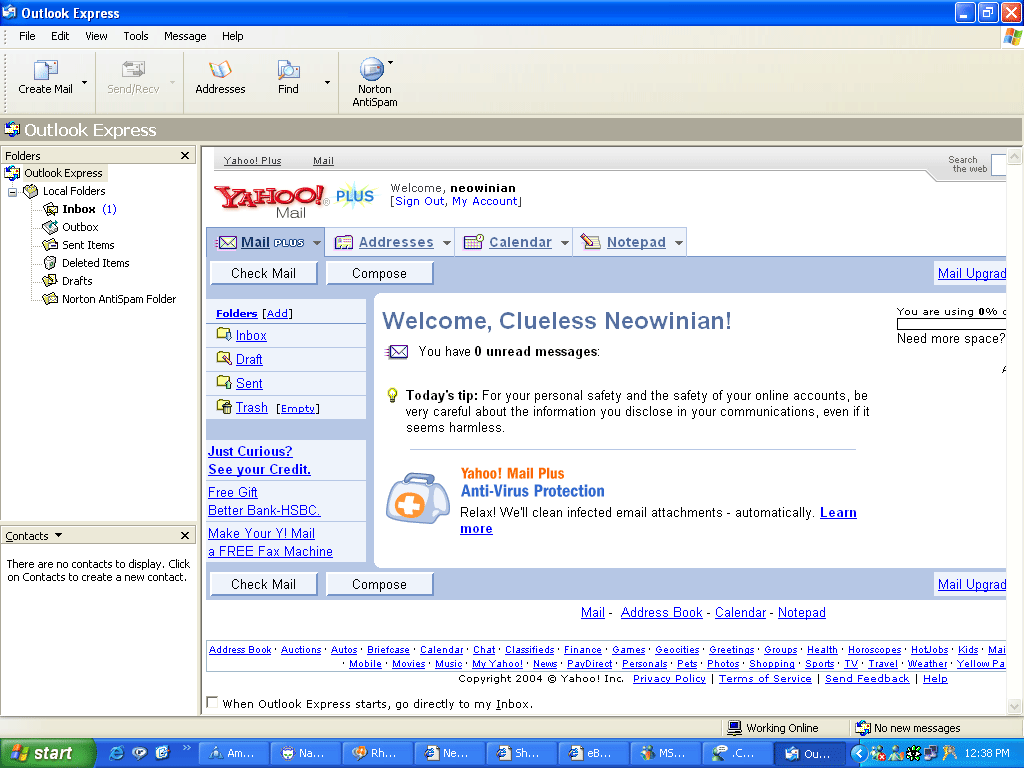Click the Search the web input field
Image resolution: width=1024 pixels, height=768 pixels.
pos(999,164)
